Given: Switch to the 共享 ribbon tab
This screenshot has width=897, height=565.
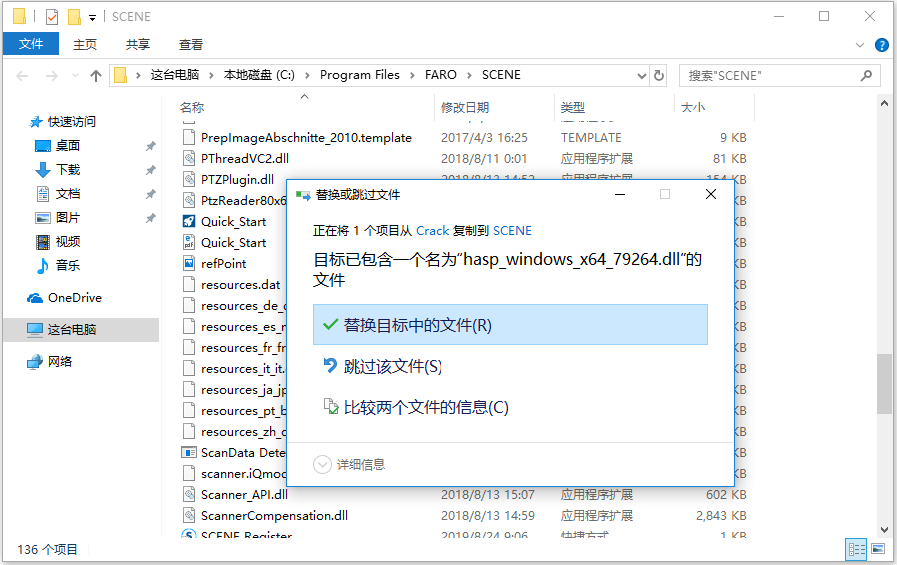Looking at the screenshot, I should point(137,44).
